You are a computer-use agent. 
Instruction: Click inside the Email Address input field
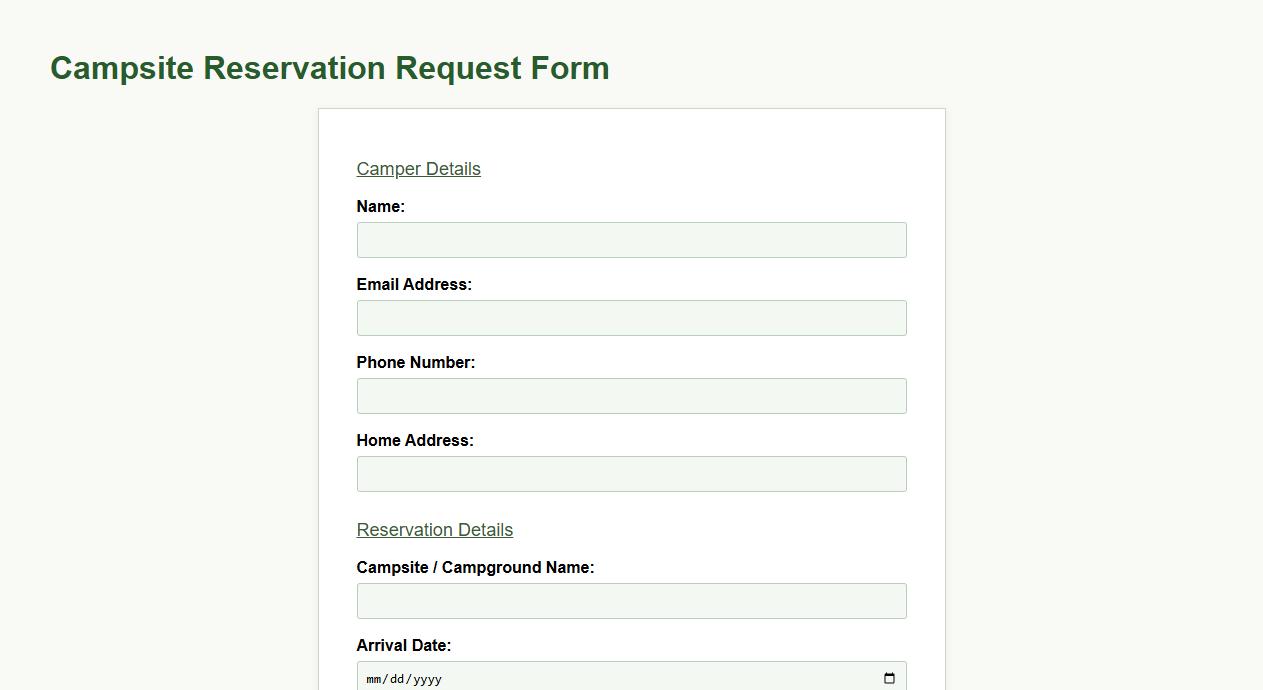pyautogui.click(x=631, y=317)
